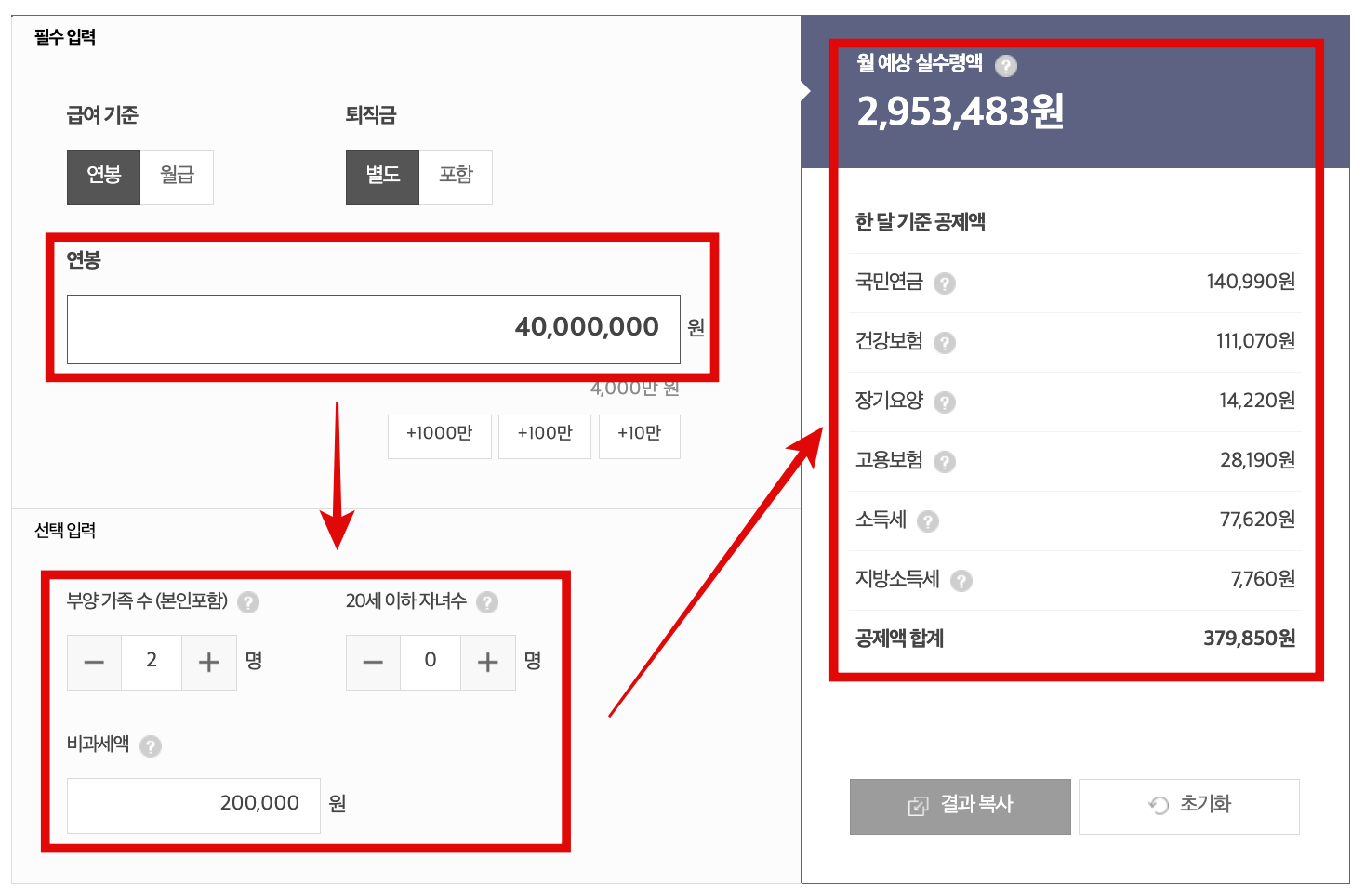Reset the calculator with 초기화

1188,806
